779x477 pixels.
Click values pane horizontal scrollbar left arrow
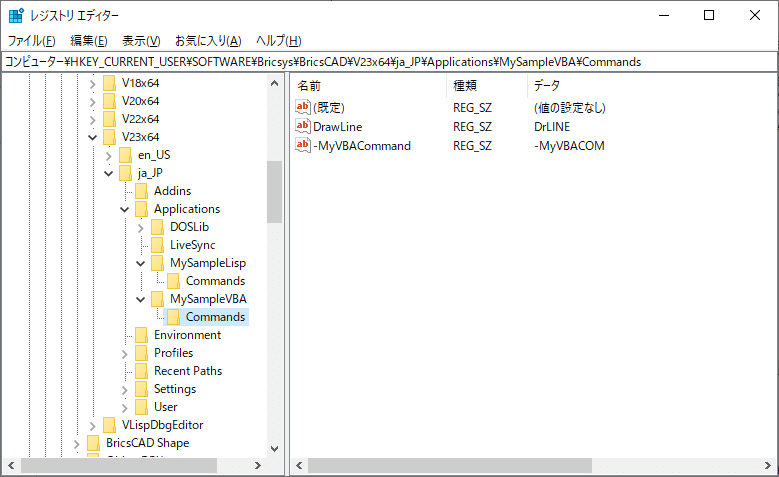(299, 466)
